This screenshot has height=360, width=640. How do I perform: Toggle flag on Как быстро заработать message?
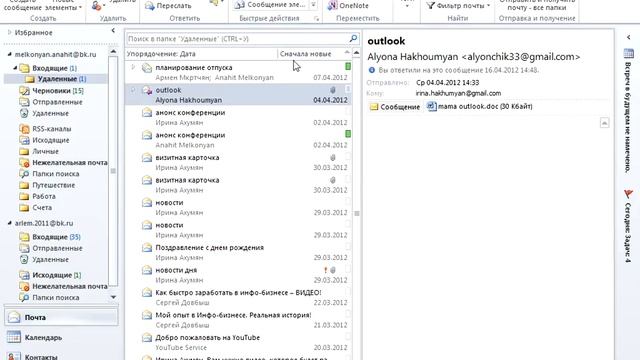[x=348, y=291]
